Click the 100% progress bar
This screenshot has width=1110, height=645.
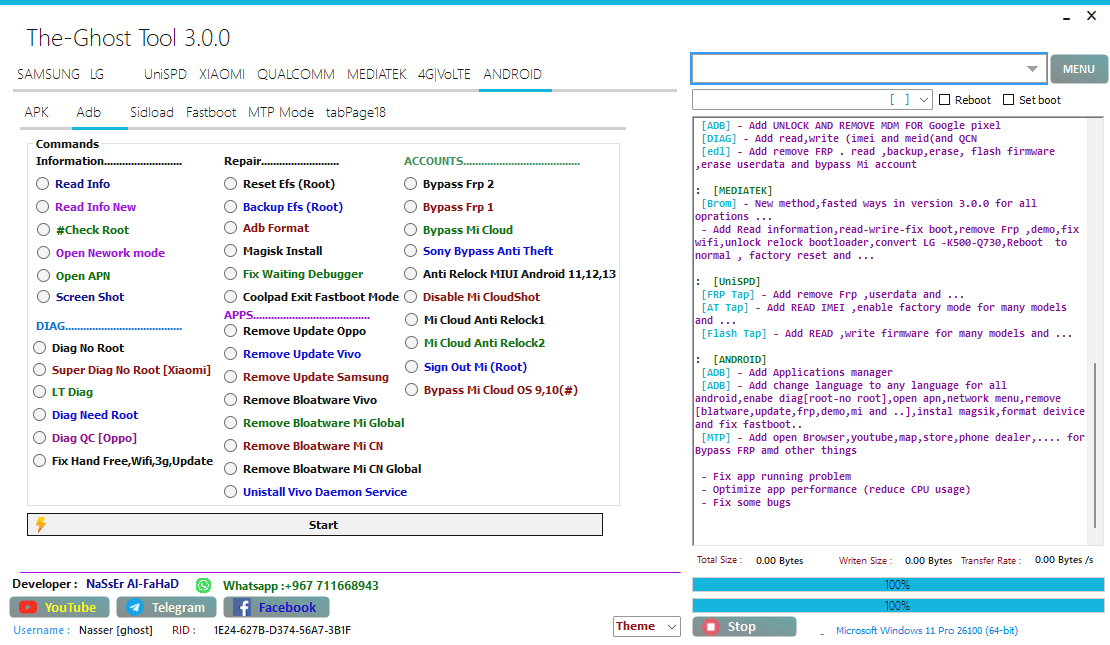[x=897, y=585]
